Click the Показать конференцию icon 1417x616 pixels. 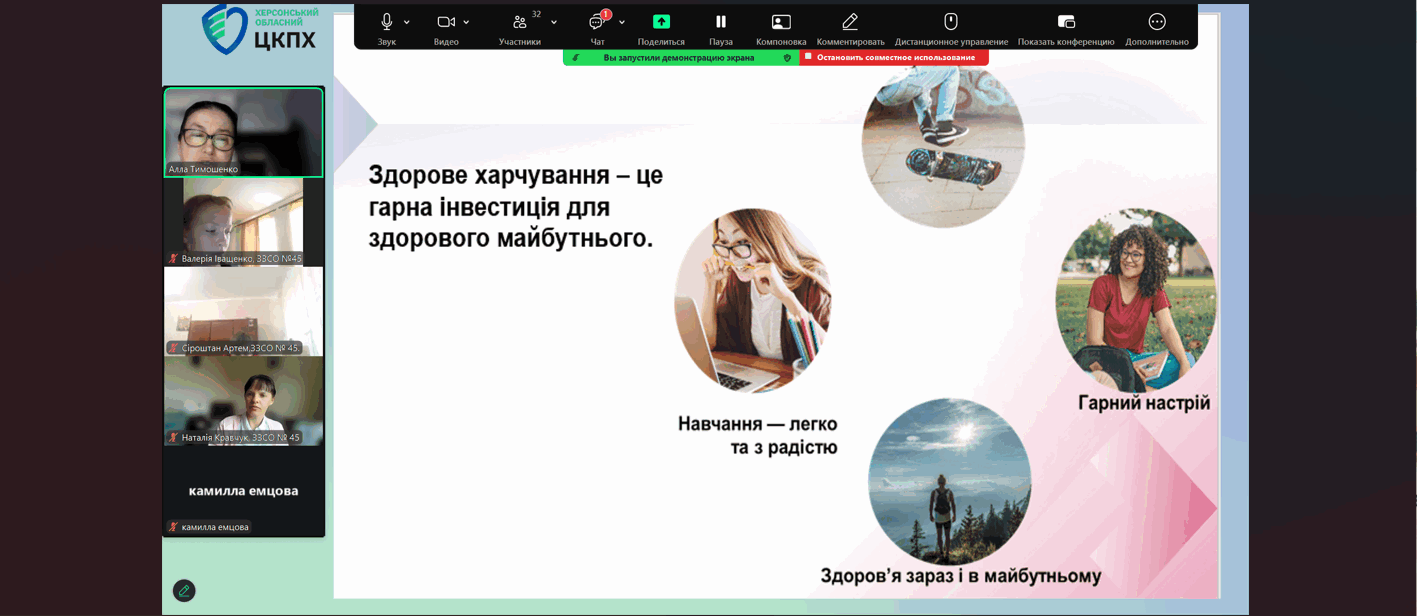coord(1066,22)
